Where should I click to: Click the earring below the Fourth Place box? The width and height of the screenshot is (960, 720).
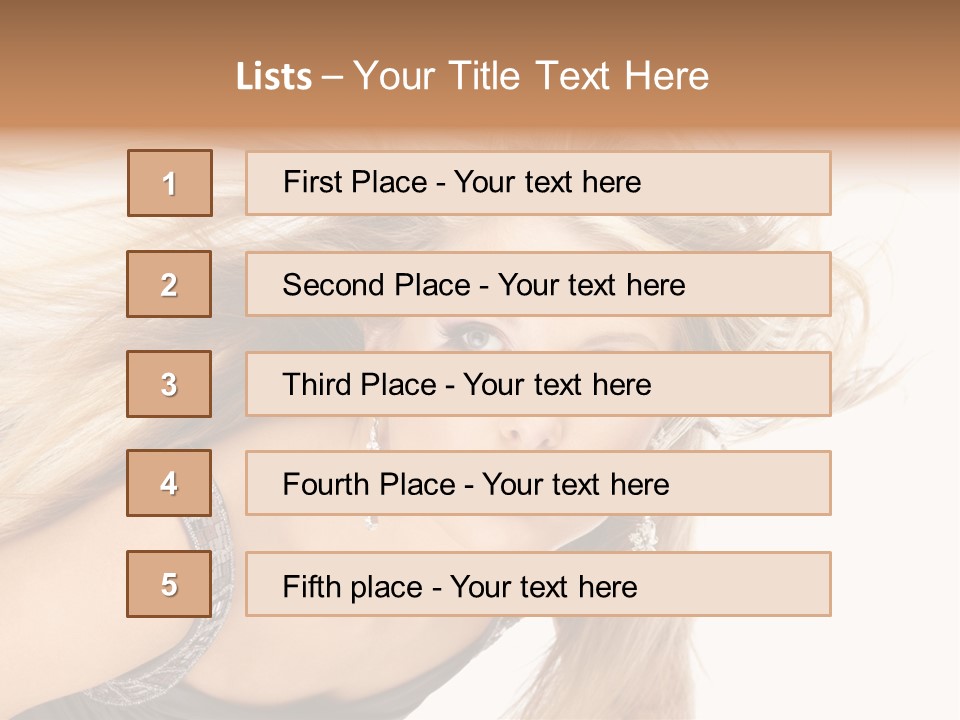pyautogui.click(x=641, y=535)
